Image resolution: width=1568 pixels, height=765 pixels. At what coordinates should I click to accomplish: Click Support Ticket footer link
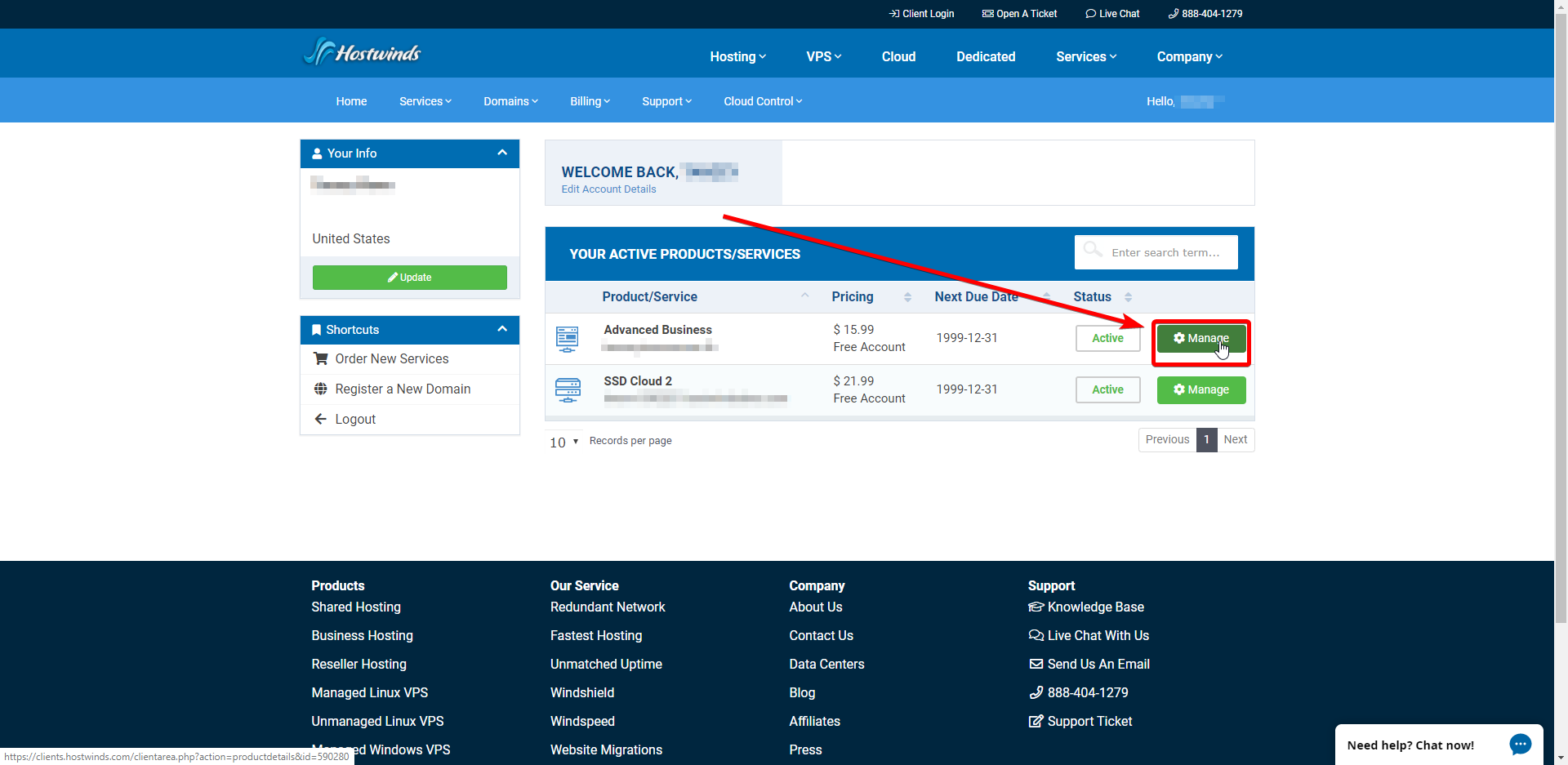point(1080,722)
